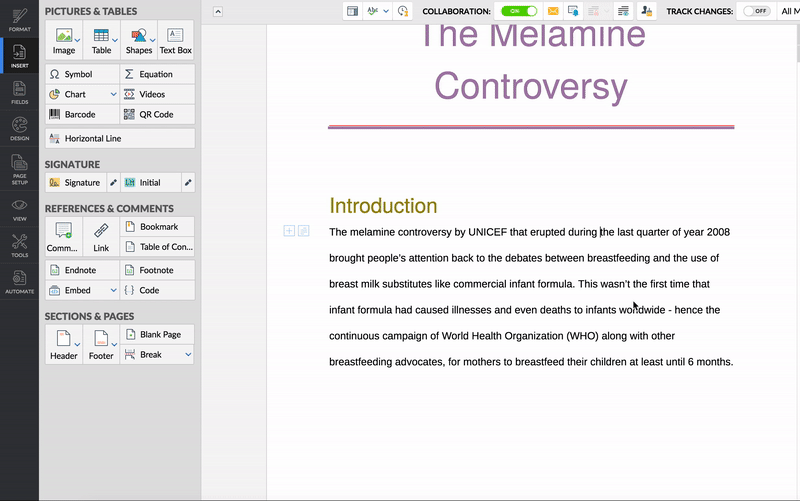
Task: Open the notification bell document icon
Action: pos(573,11)
